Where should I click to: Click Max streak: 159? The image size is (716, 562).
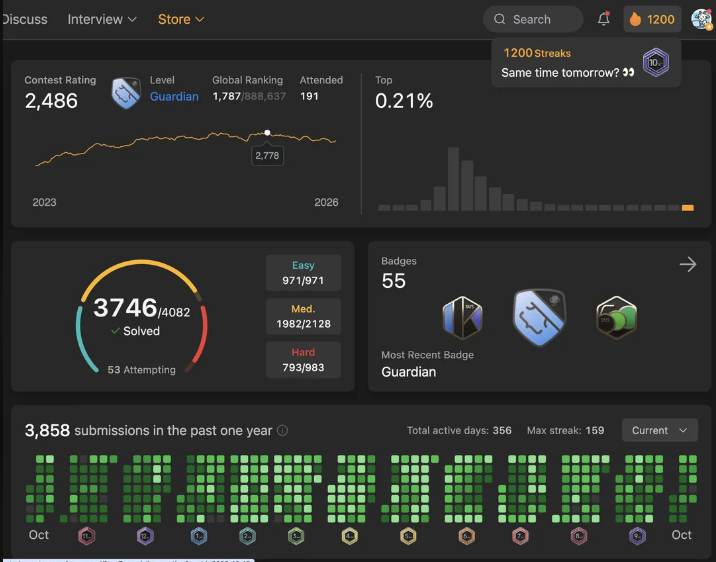click(565, 430)
